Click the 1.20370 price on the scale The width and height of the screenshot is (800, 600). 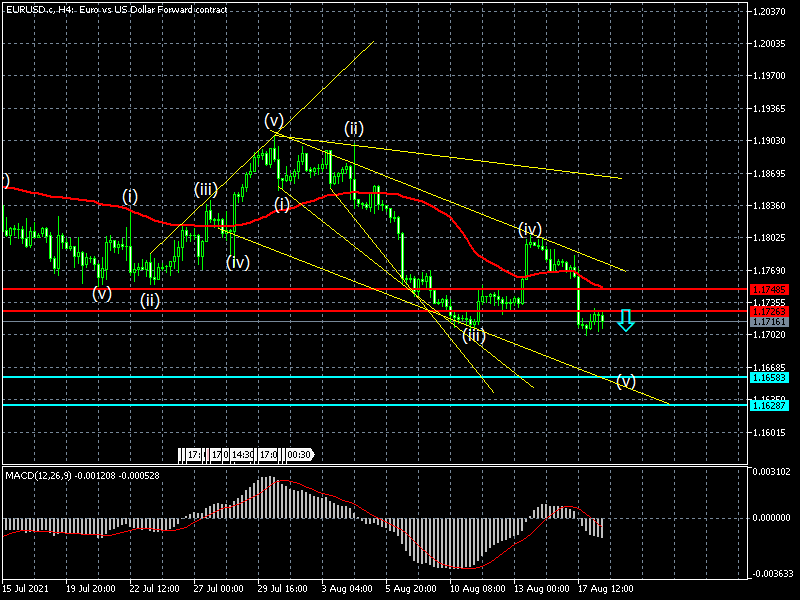pyautogui.click(x=768, y=12)
